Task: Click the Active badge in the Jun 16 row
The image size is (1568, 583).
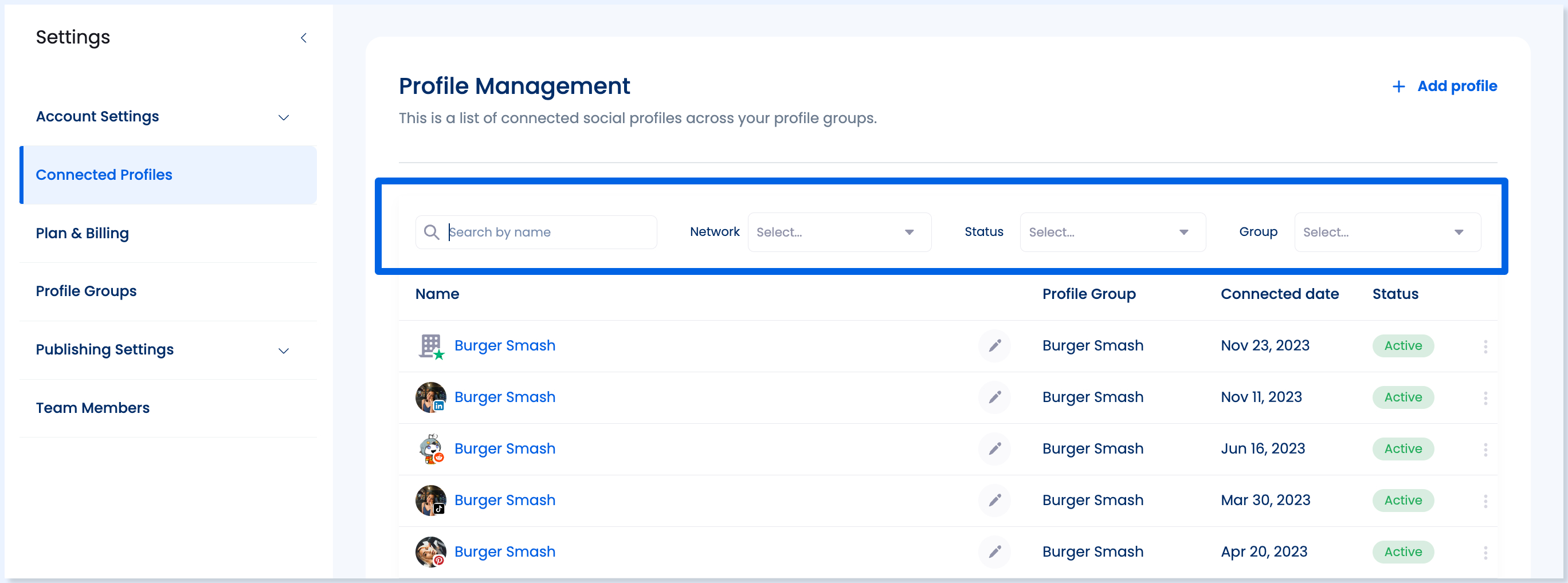Action: (x=1403, y=449)
